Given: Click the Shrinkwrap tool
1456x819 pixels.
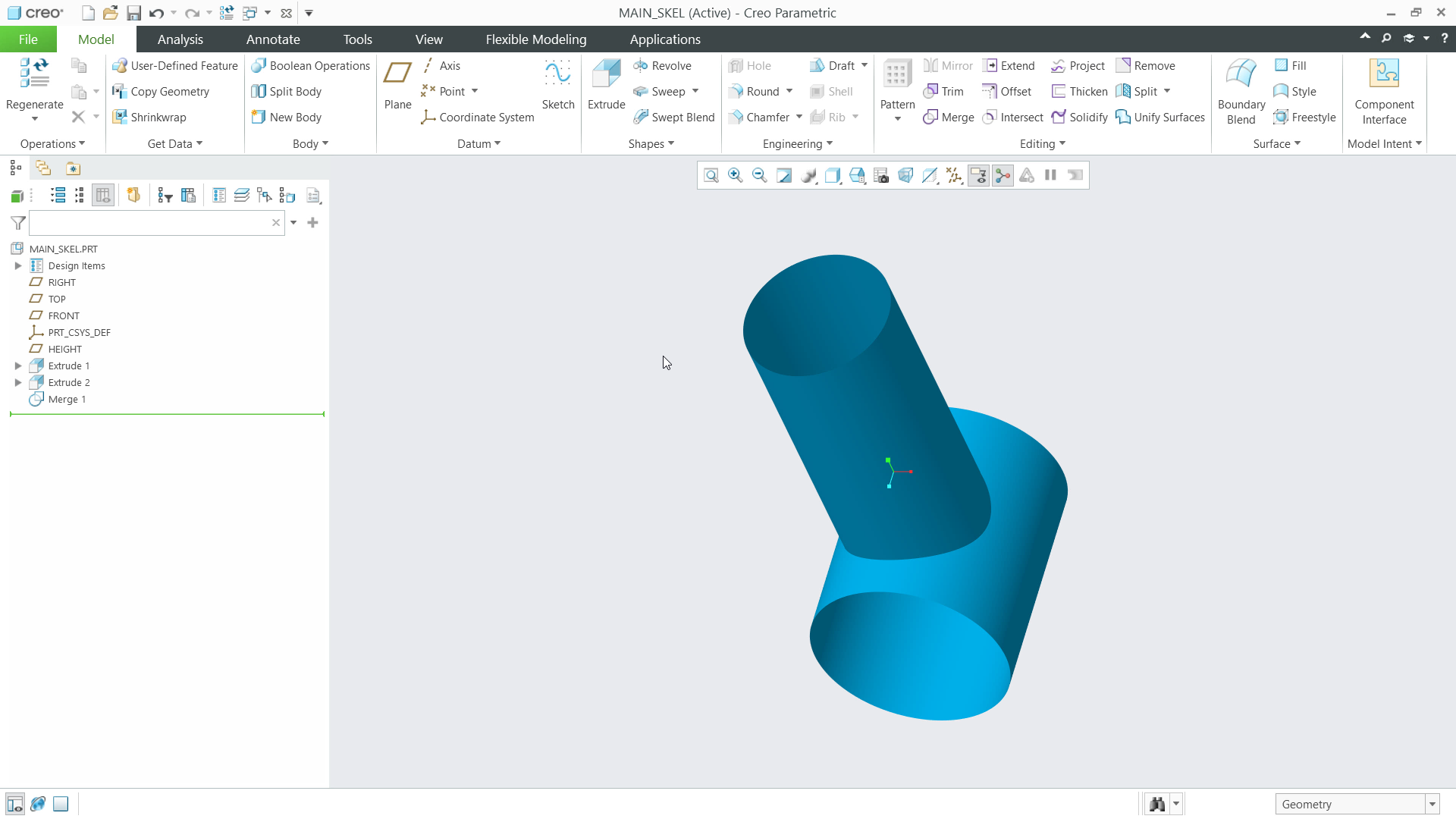Looking at the screenshot, I should (x=149, y=117).
